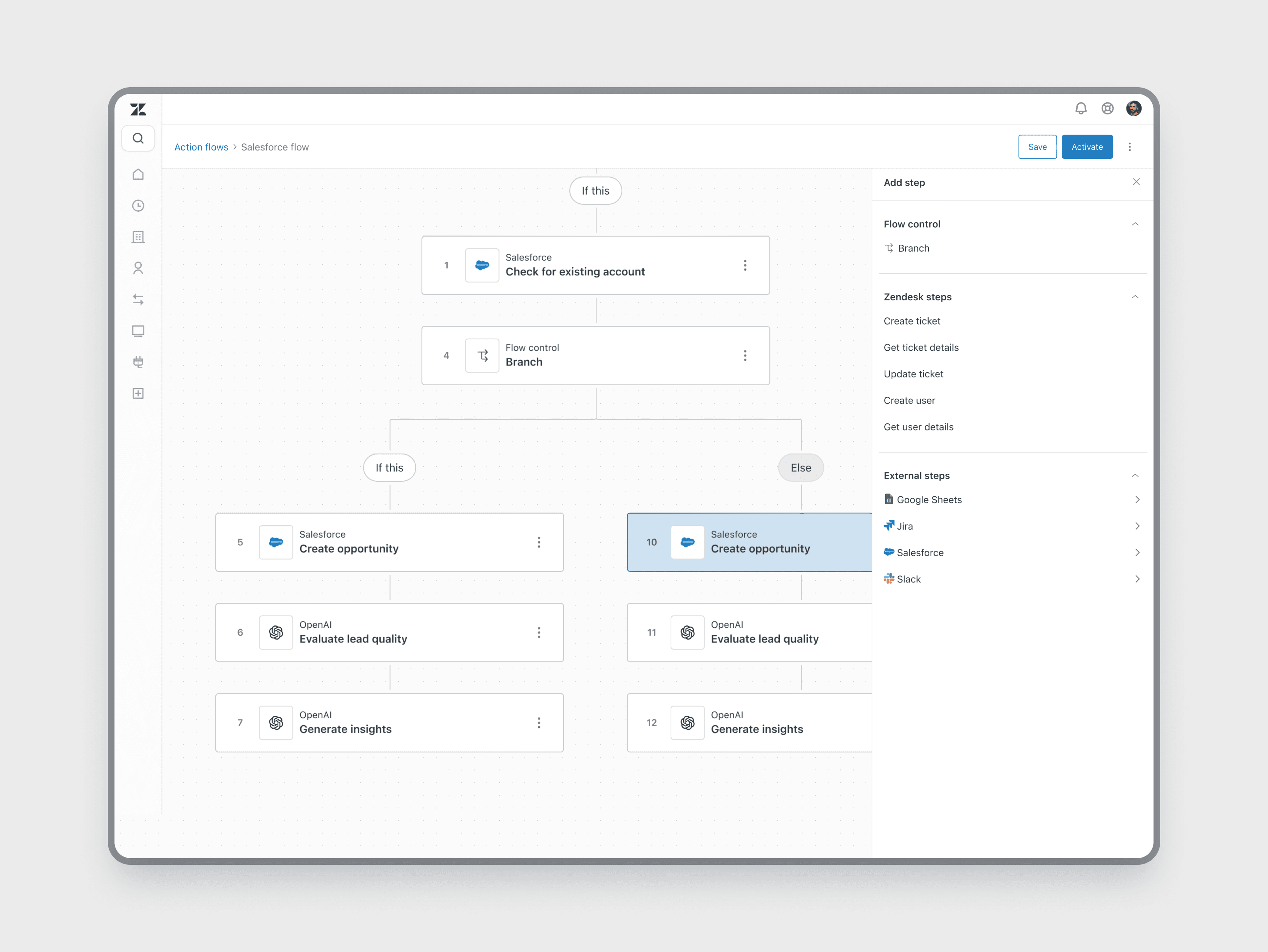Image resolution: width=1268 pixels, height=952 pixels.
Task: Close the Add step panel
Action: [x=1136, y=182]
